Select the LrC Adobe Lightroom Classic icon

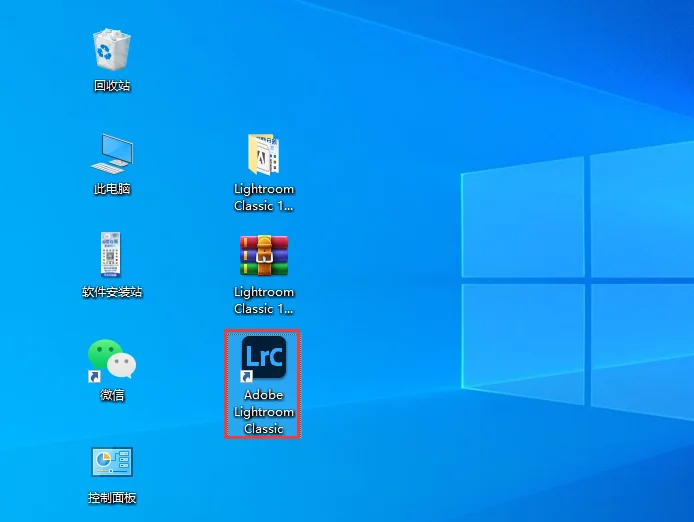(x=264, y=357)
